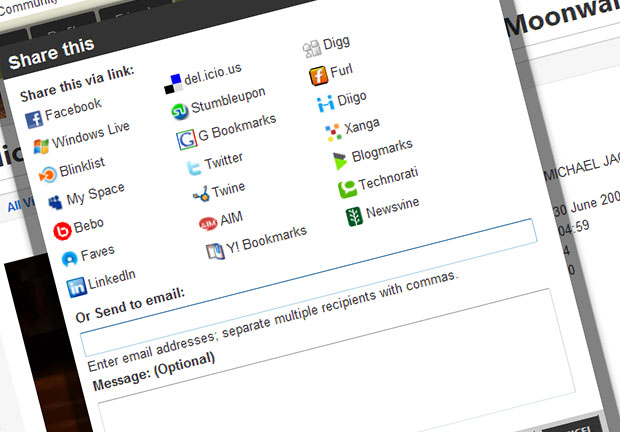The height and width of the screenshot is (432, 620).
Task: Click the blue Faves icon
Action: (70, 259)
